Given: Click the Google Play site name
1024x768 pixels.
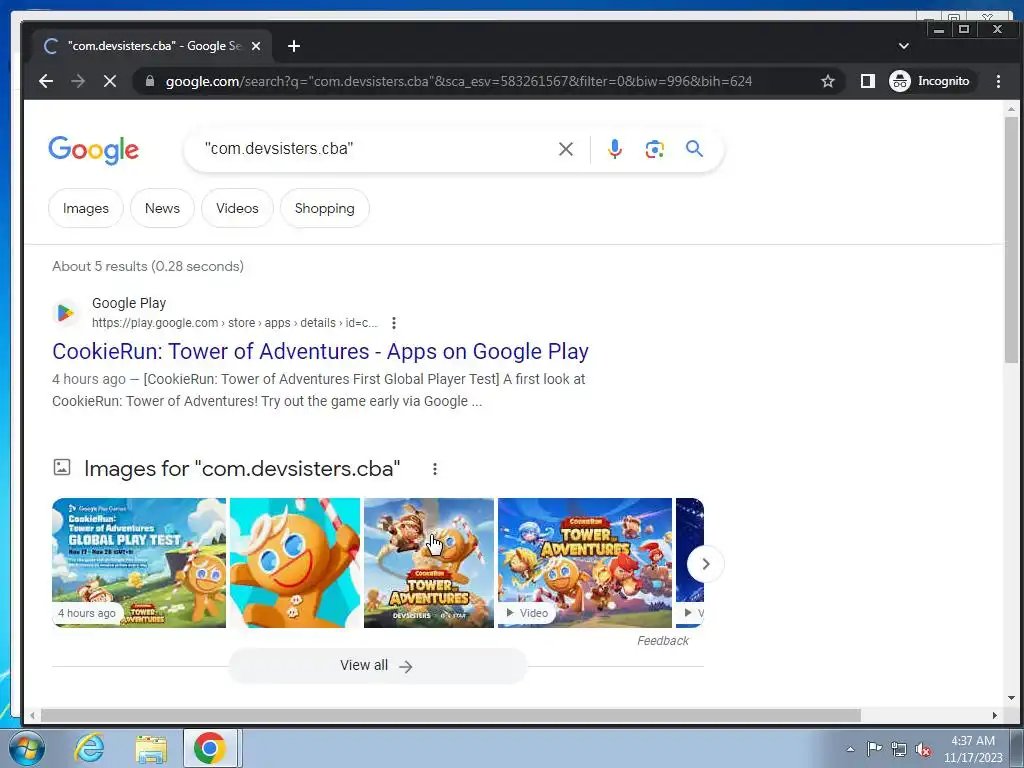Looking at the screenshot, I should coord(129,303).
